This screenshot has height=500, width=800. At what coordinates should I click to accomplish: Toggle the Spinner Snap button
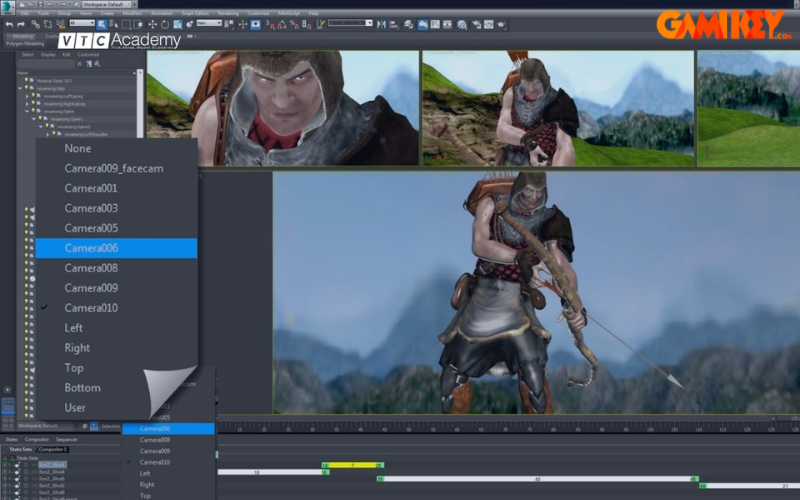[x=307, y=24]
